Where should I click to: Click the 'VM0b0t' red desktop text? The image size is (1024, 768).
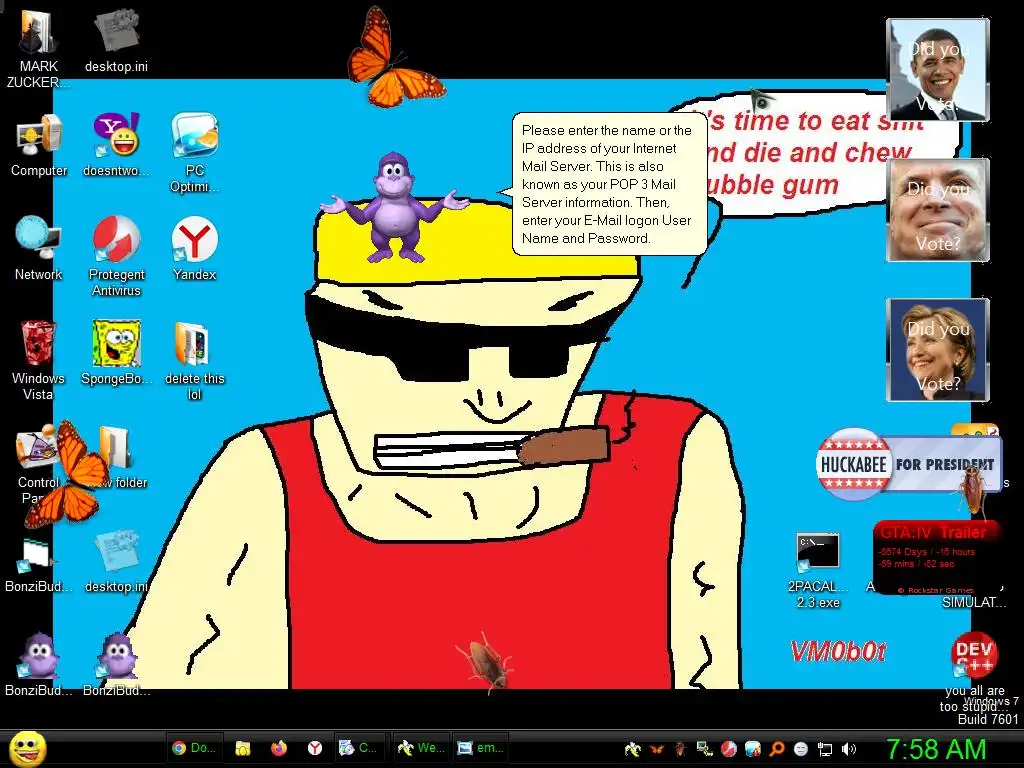click(x=838, y=651)
